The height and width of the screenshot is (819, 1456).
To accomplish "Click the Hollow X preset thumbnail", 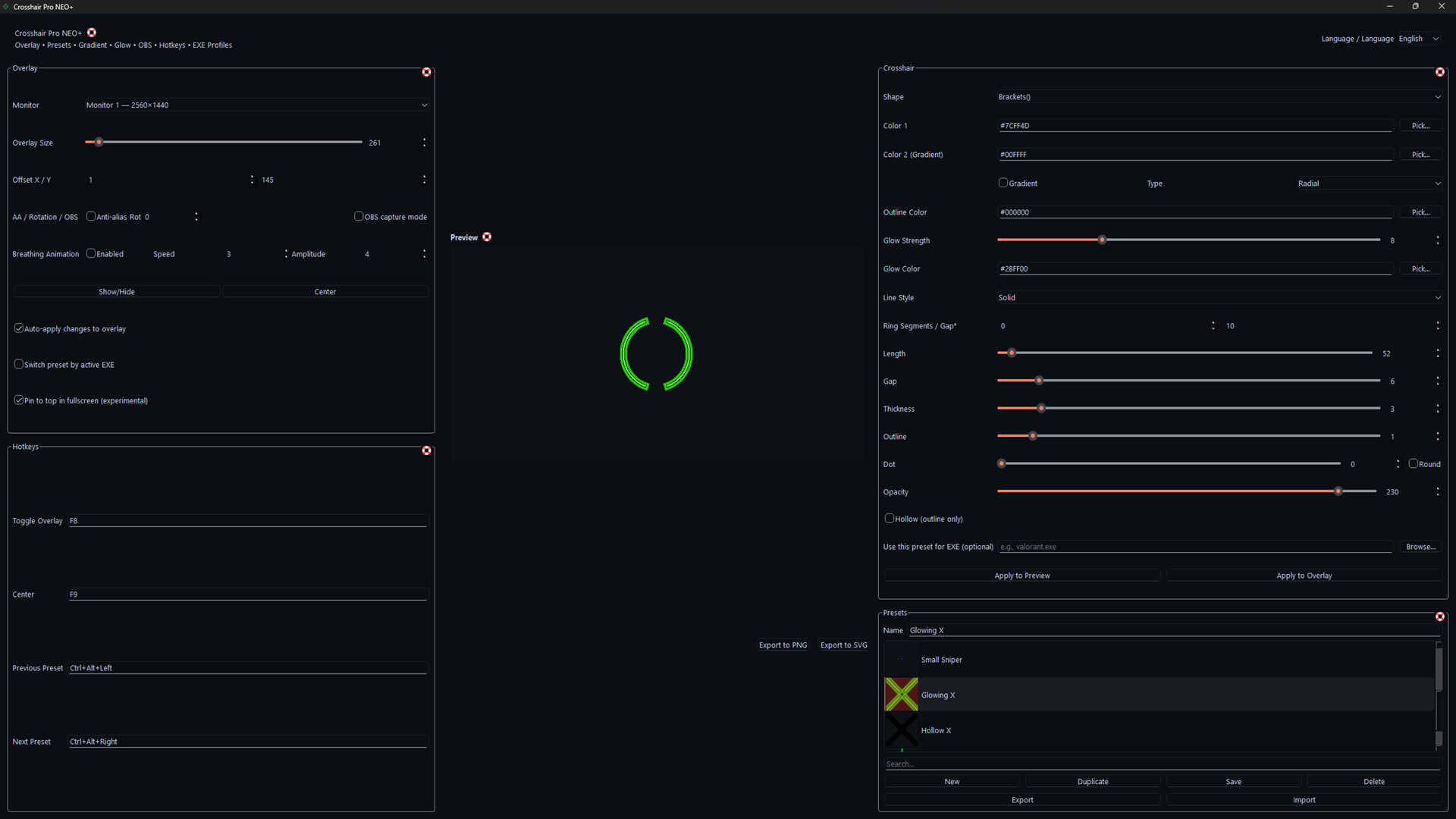I will click(901, 730).
